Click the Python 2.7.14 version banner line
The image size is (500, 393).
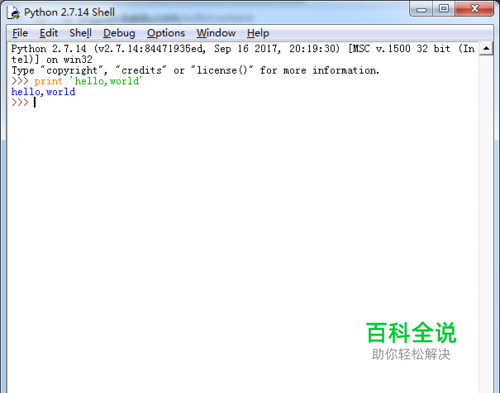[243, 49]
